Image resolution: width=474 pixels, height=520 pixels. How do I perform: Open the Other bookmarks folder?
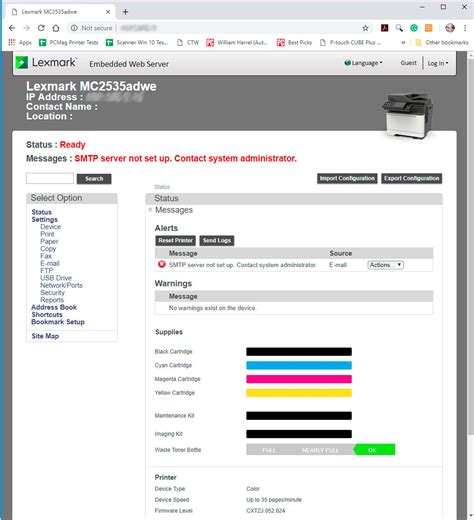[442, 42]
